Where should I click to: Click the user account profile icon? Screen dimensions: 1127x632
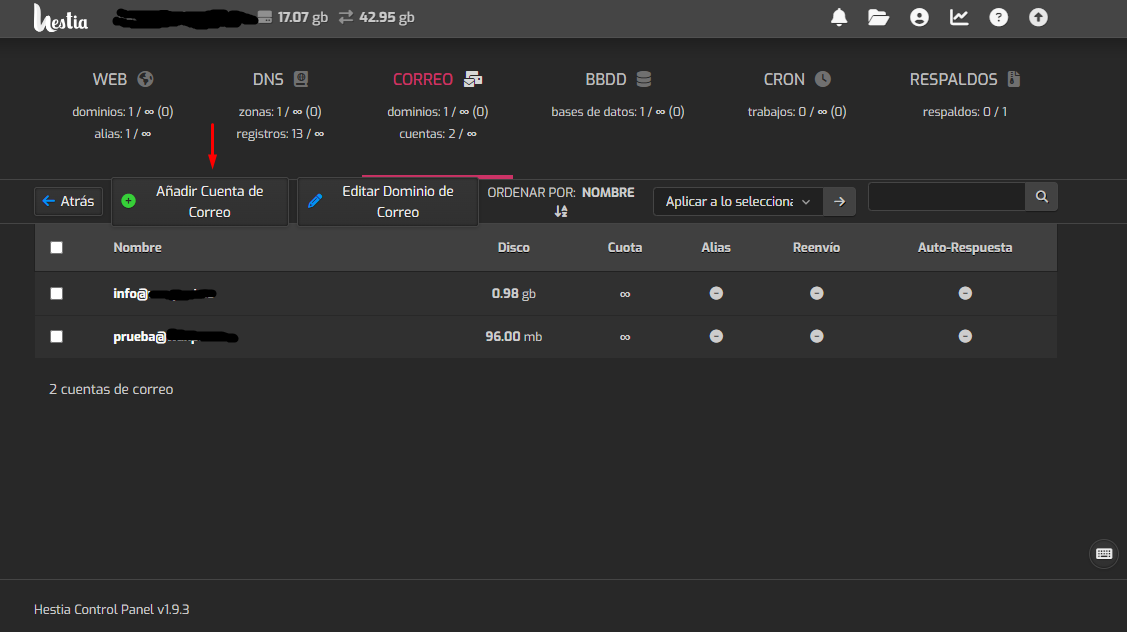tap(919, 17)
